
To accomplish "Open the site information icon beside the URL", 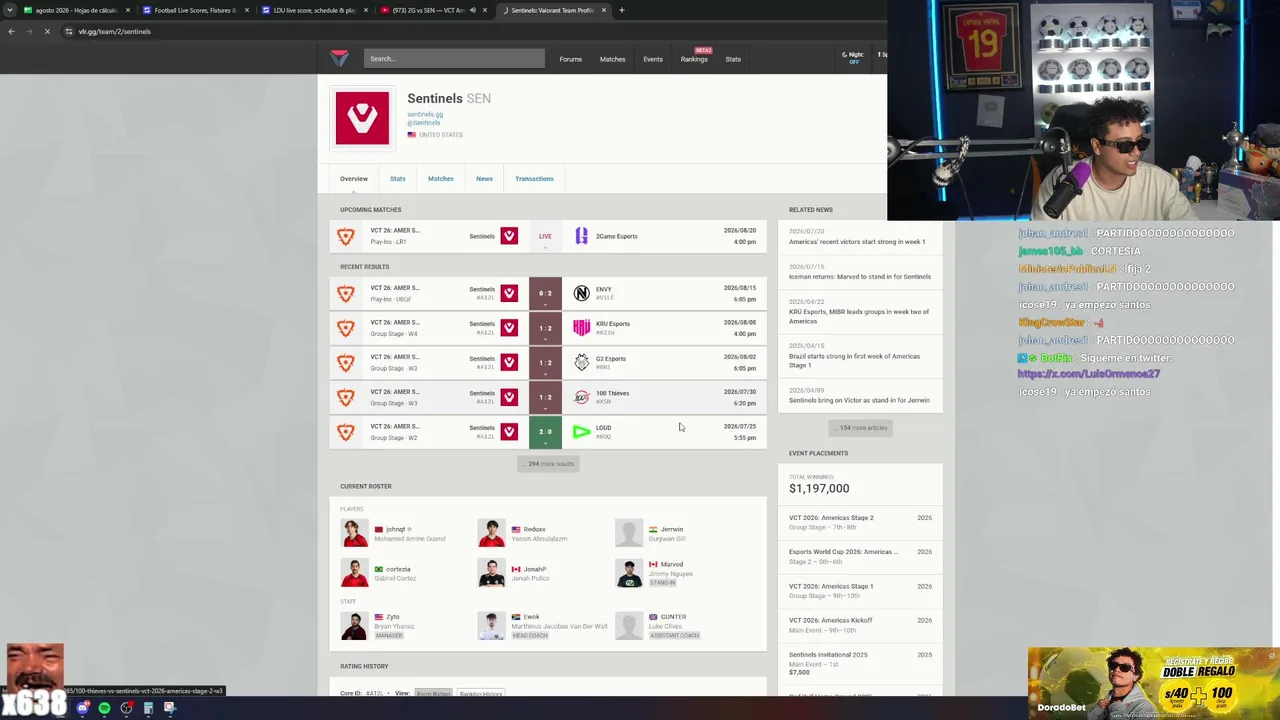I will point(68,31).
